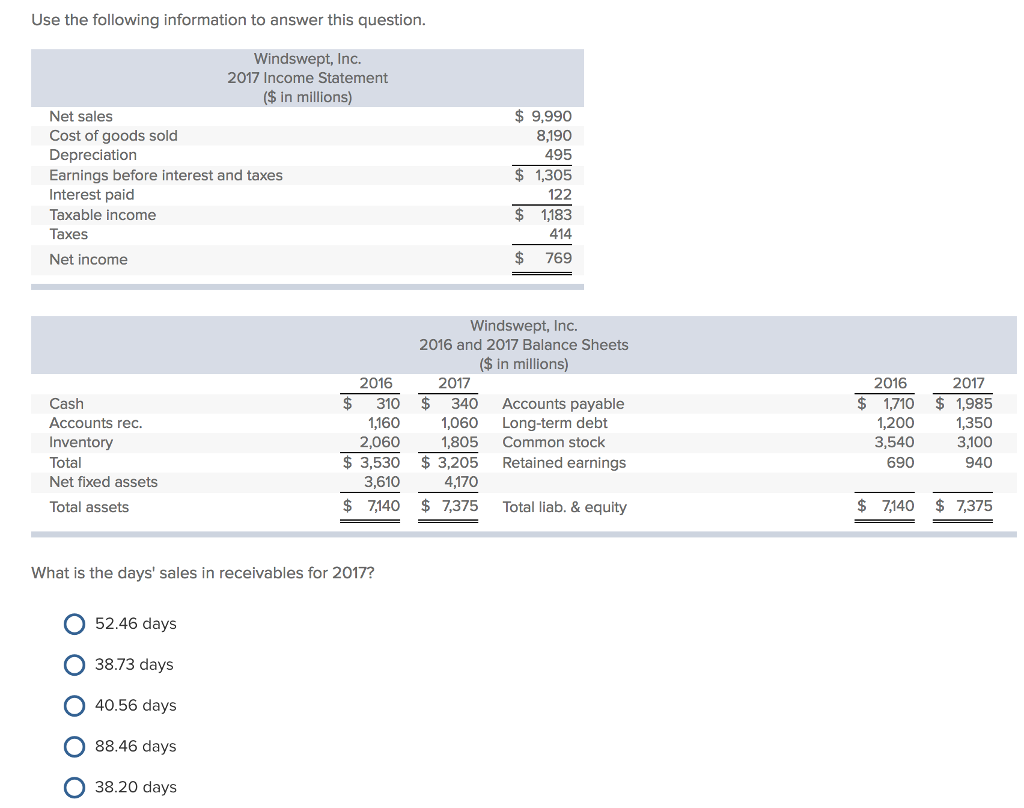Click the 2016 current assets total $3,530

372,462
